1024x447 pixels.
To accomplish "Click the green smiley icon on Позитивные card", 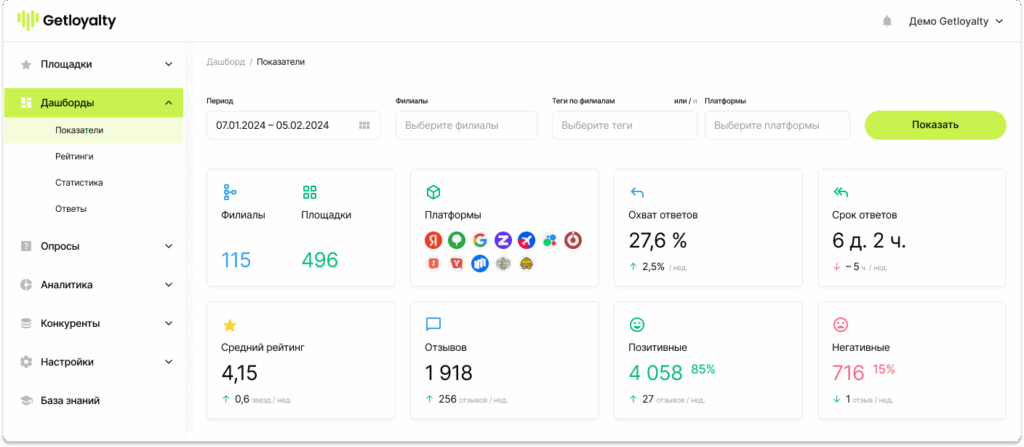I will coord(636,325).
